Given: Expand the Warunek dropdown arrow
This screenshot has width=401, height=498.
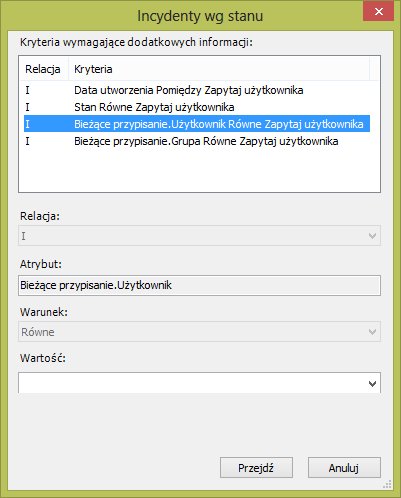Looking at the screenshot, I should (x=372, y=332).
